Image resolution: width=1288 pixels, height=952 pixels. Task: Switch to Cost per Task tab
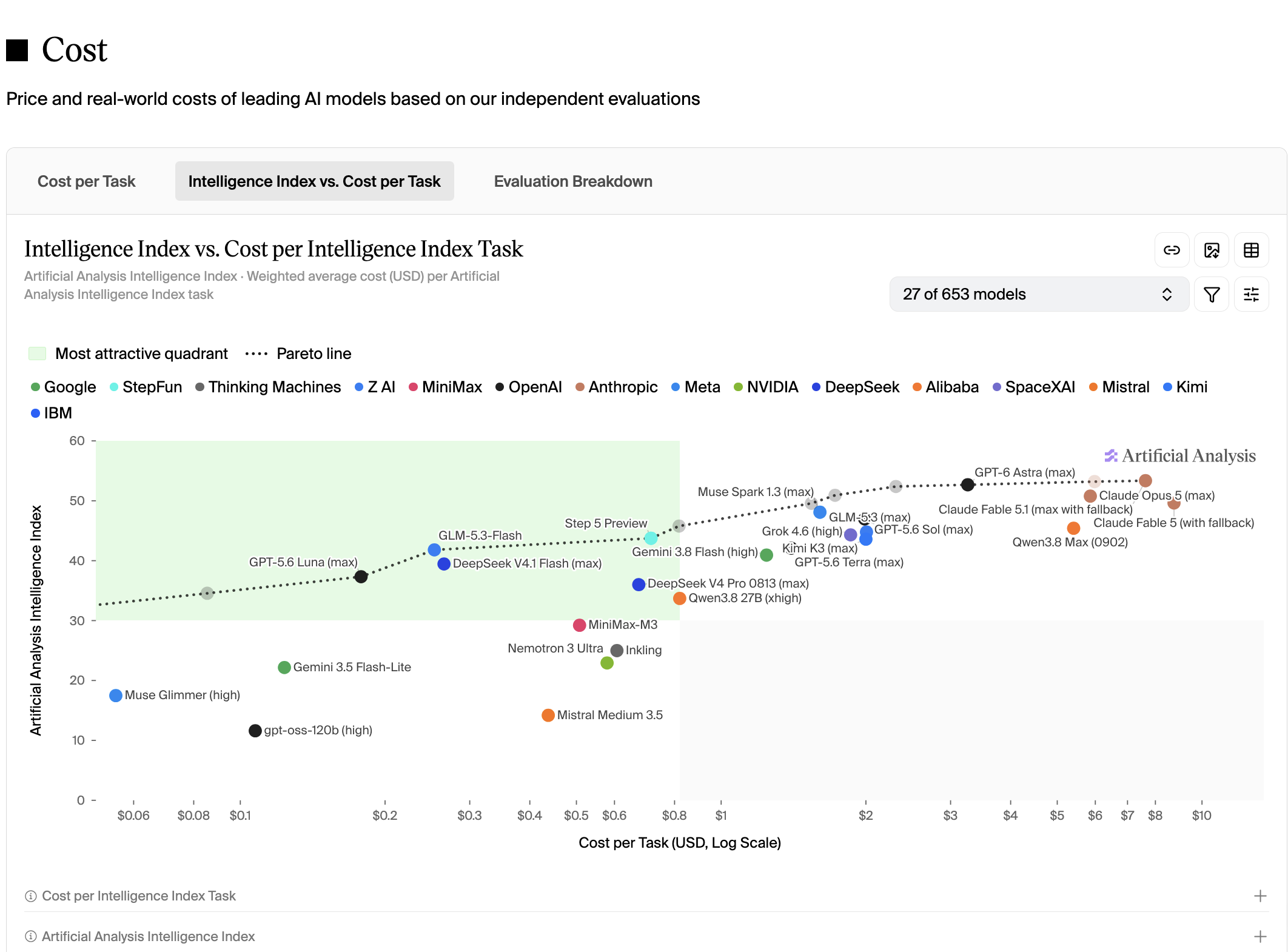pos(86,181)
